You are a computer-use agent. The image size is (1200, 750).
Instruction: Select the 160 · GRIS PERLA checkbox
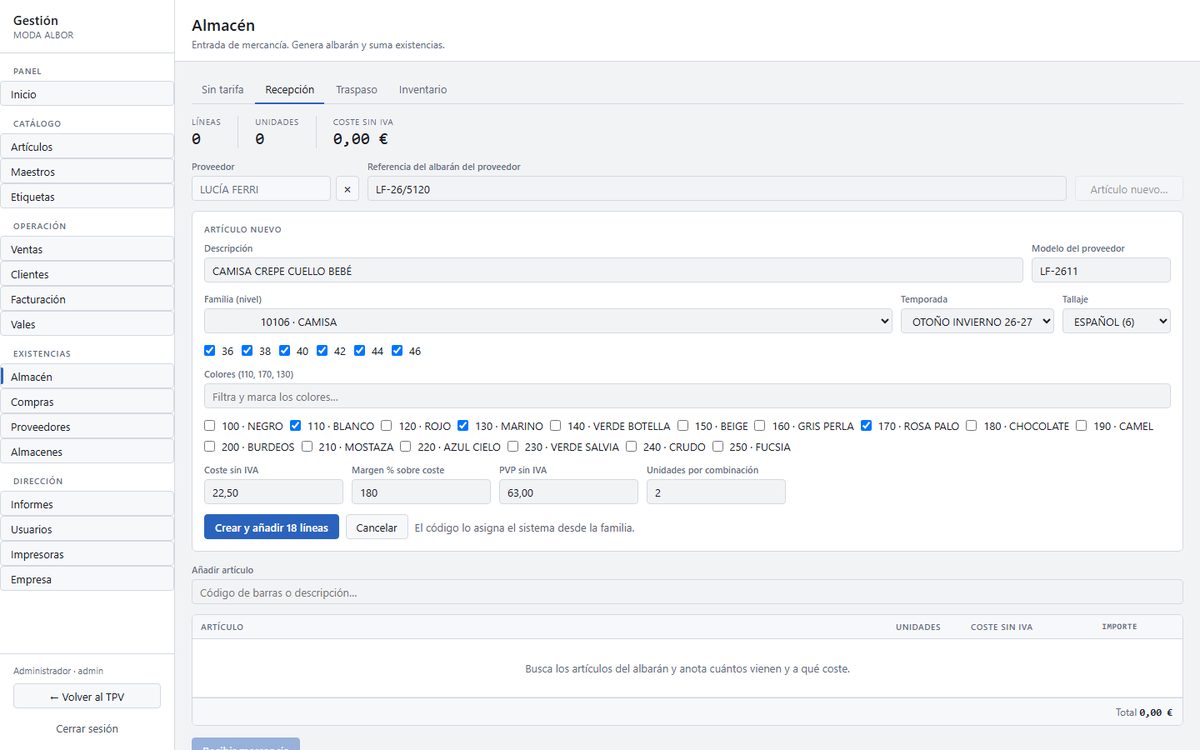pos(760,426)
